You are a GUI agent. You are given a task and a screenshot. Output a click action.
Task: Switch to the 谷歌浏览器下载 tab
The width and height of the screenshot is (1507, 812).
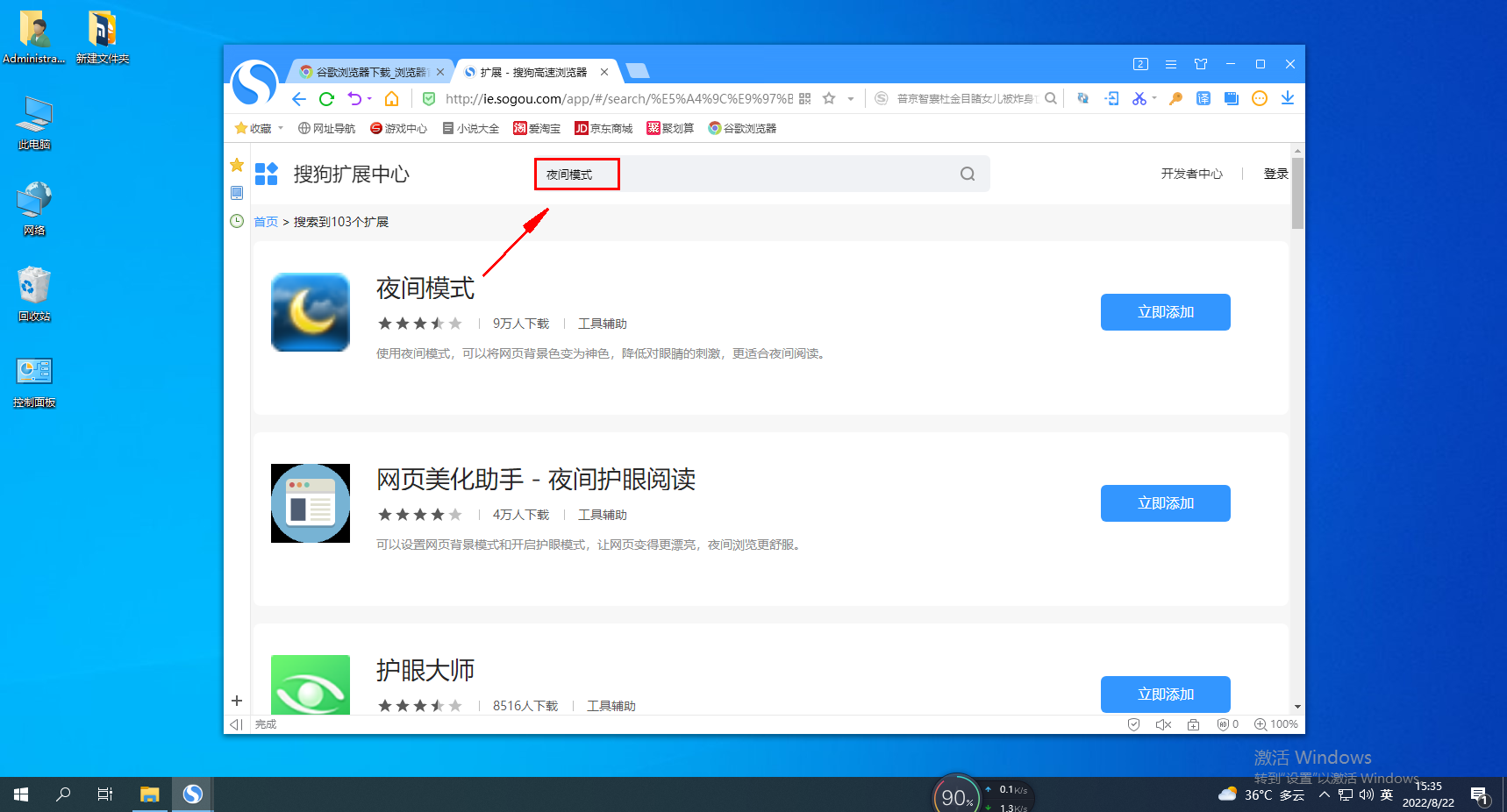coord(369,72)
